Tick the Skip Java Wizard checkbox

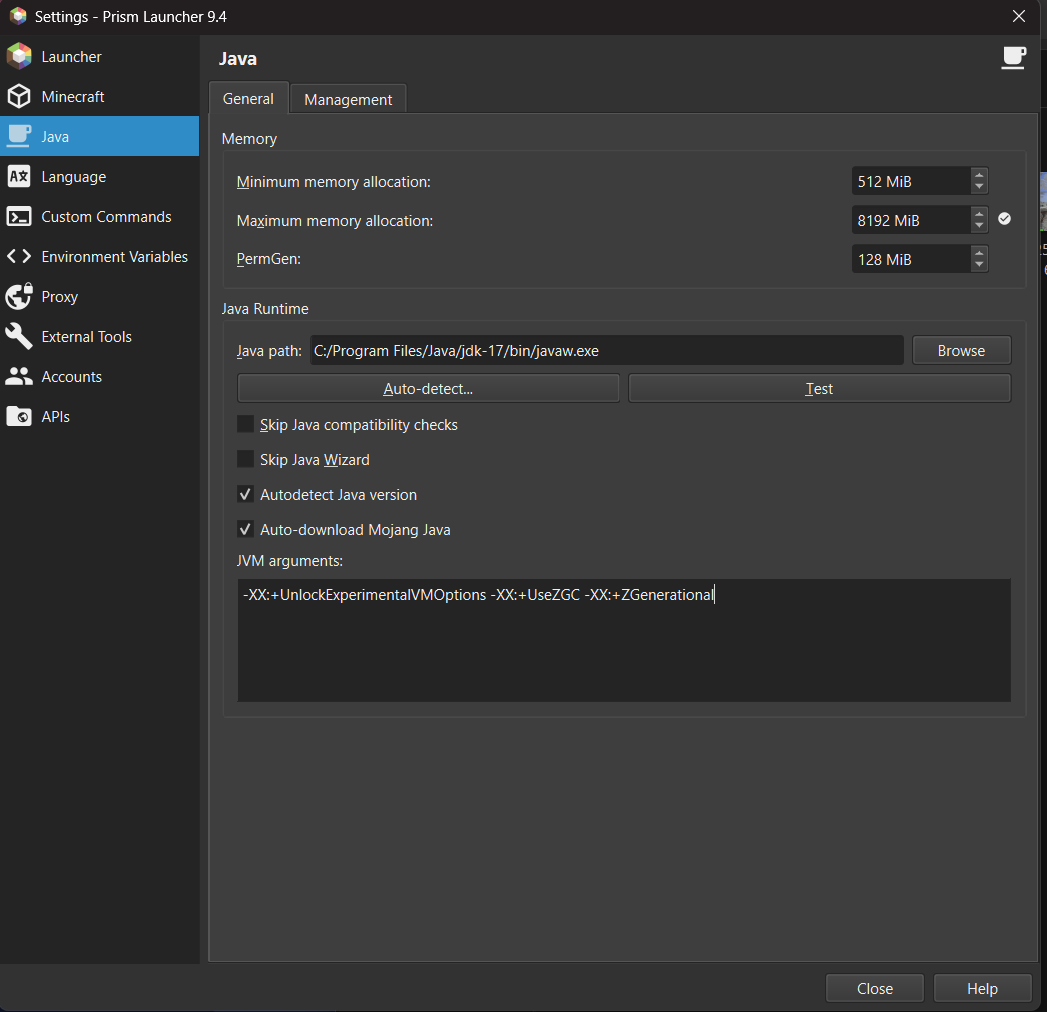click(x=246, y=459)
